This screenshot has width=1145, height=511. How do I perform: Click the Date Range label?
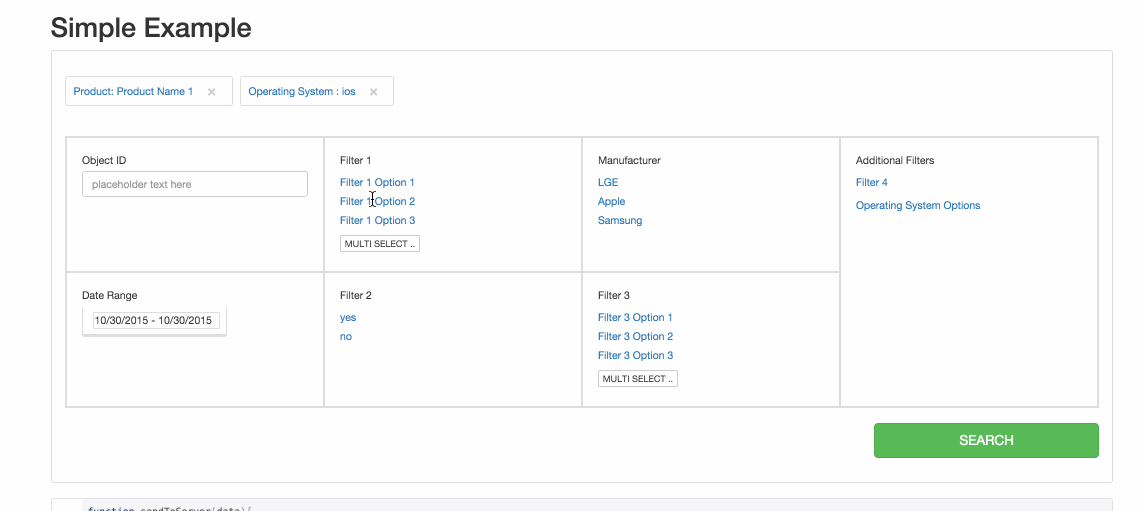coord(110,296)
